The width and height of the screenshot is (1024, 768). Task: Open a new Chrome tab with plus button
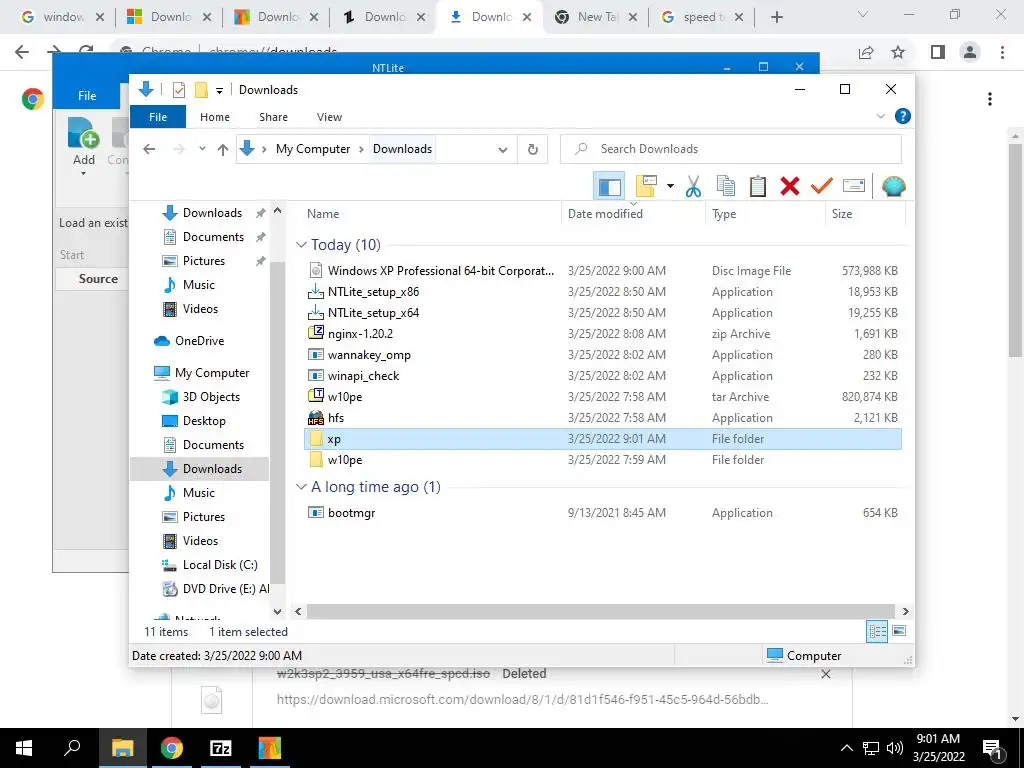776,17
